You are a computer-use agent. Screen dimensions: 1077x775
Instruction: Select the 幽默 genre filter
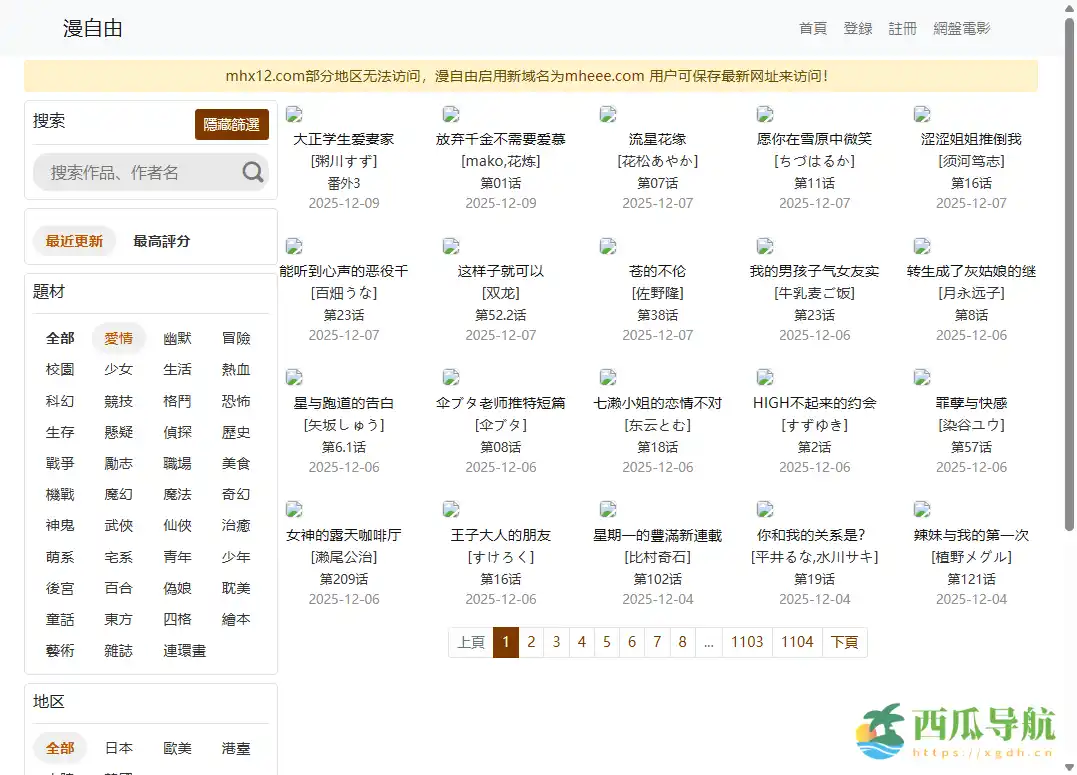(177, 338)
